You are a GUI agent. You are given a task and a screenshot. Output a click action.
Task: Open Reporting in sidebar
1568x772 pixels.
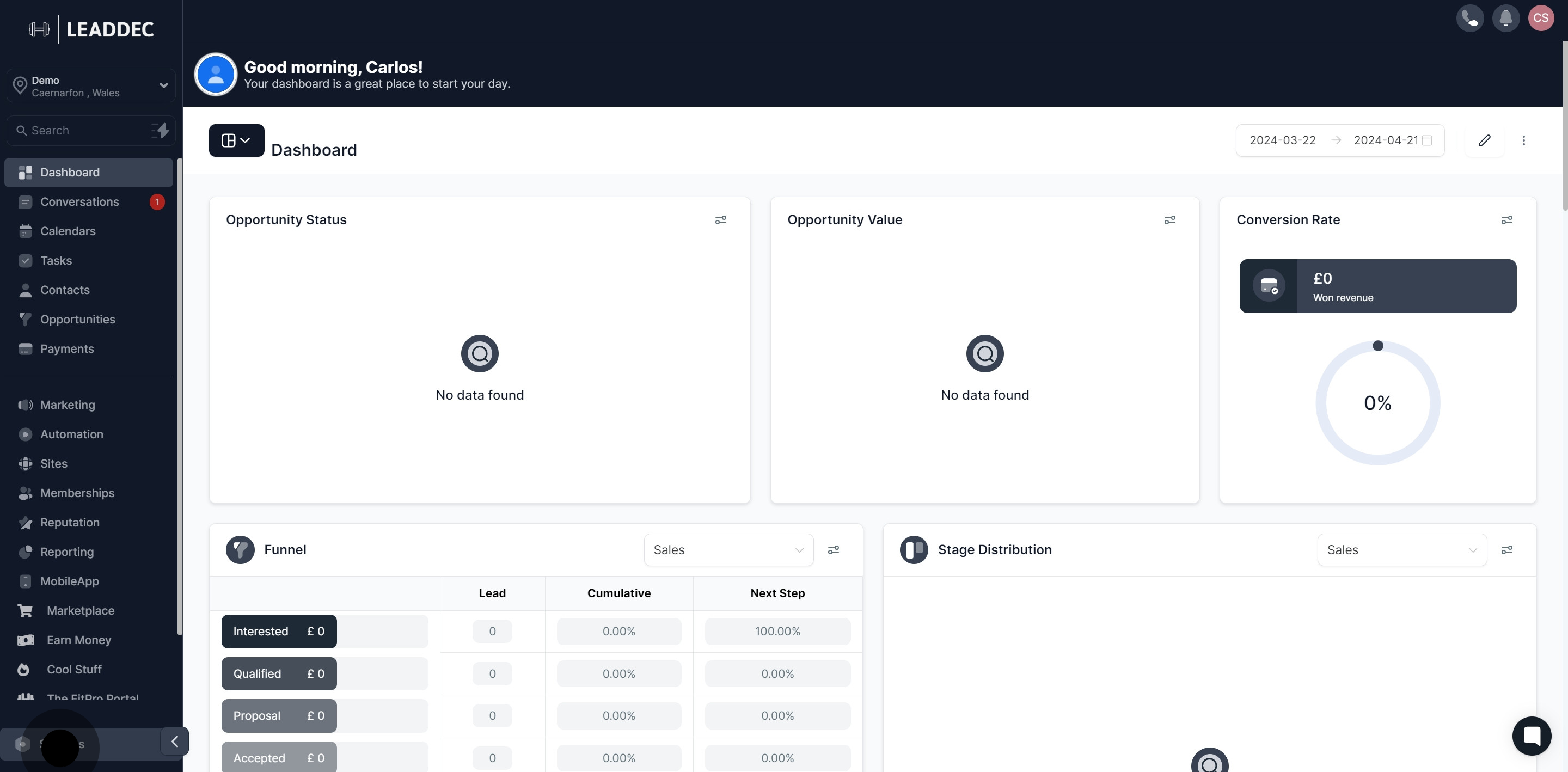(x=89, y=552)
